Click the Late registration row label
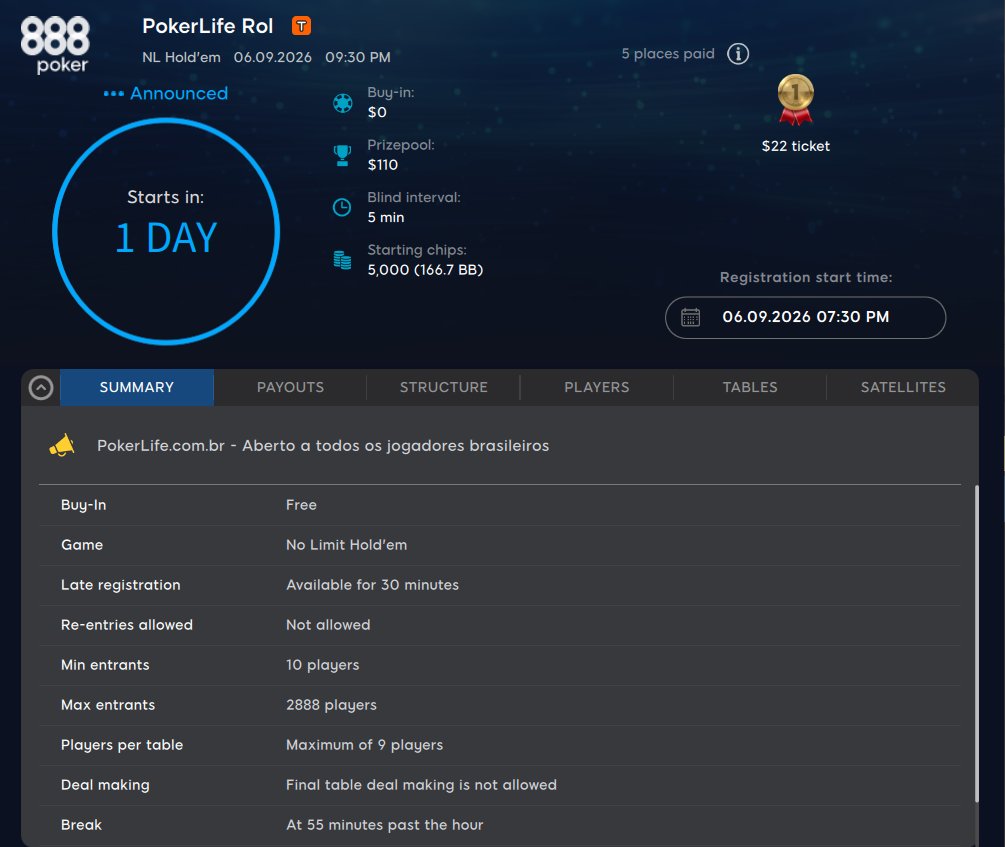This screenshot has width=1005, height=847. coord(120,585)
